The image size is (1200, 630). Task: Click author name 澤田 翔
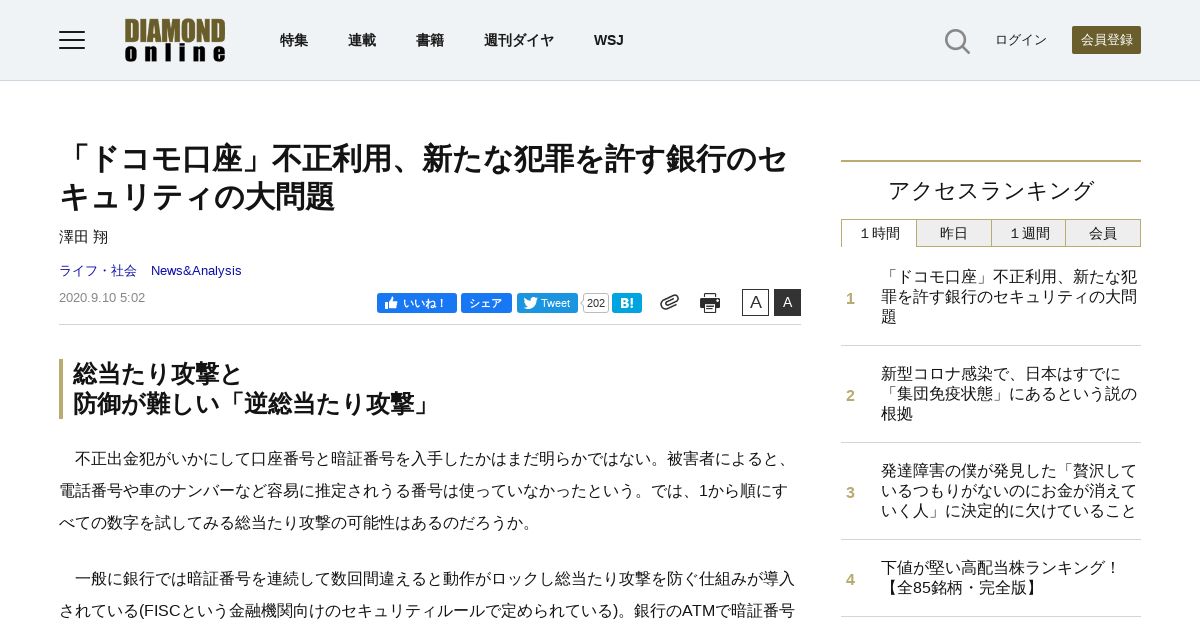[x=84, y=237]
